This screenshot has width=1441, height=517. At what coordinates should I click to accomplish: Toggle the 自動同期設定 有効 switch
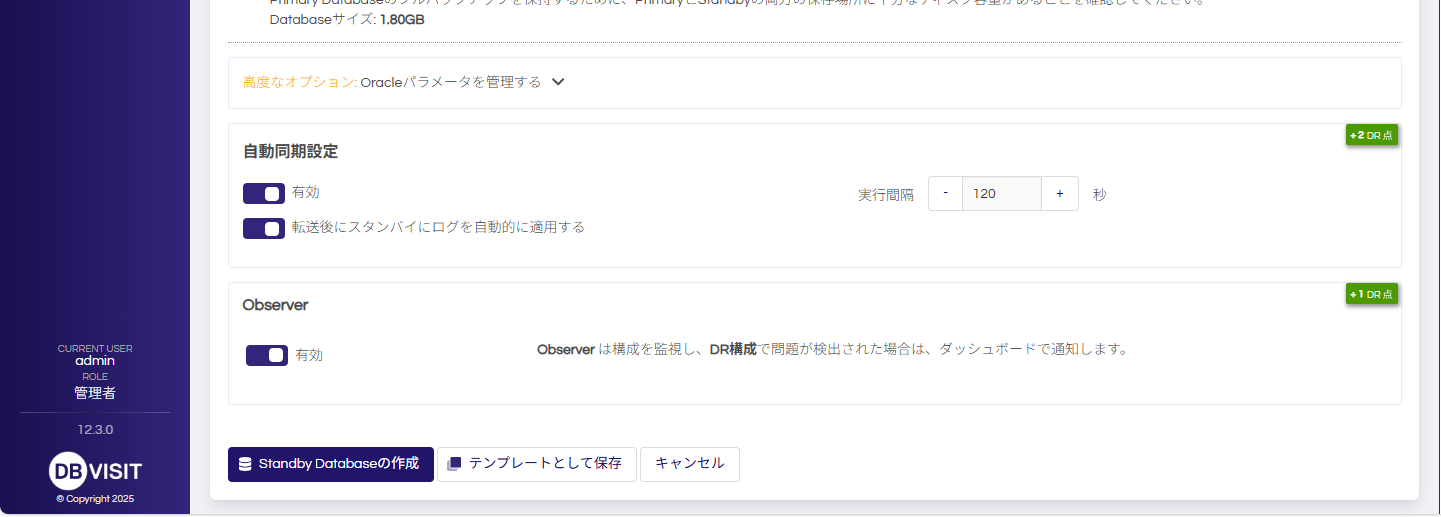264,193
